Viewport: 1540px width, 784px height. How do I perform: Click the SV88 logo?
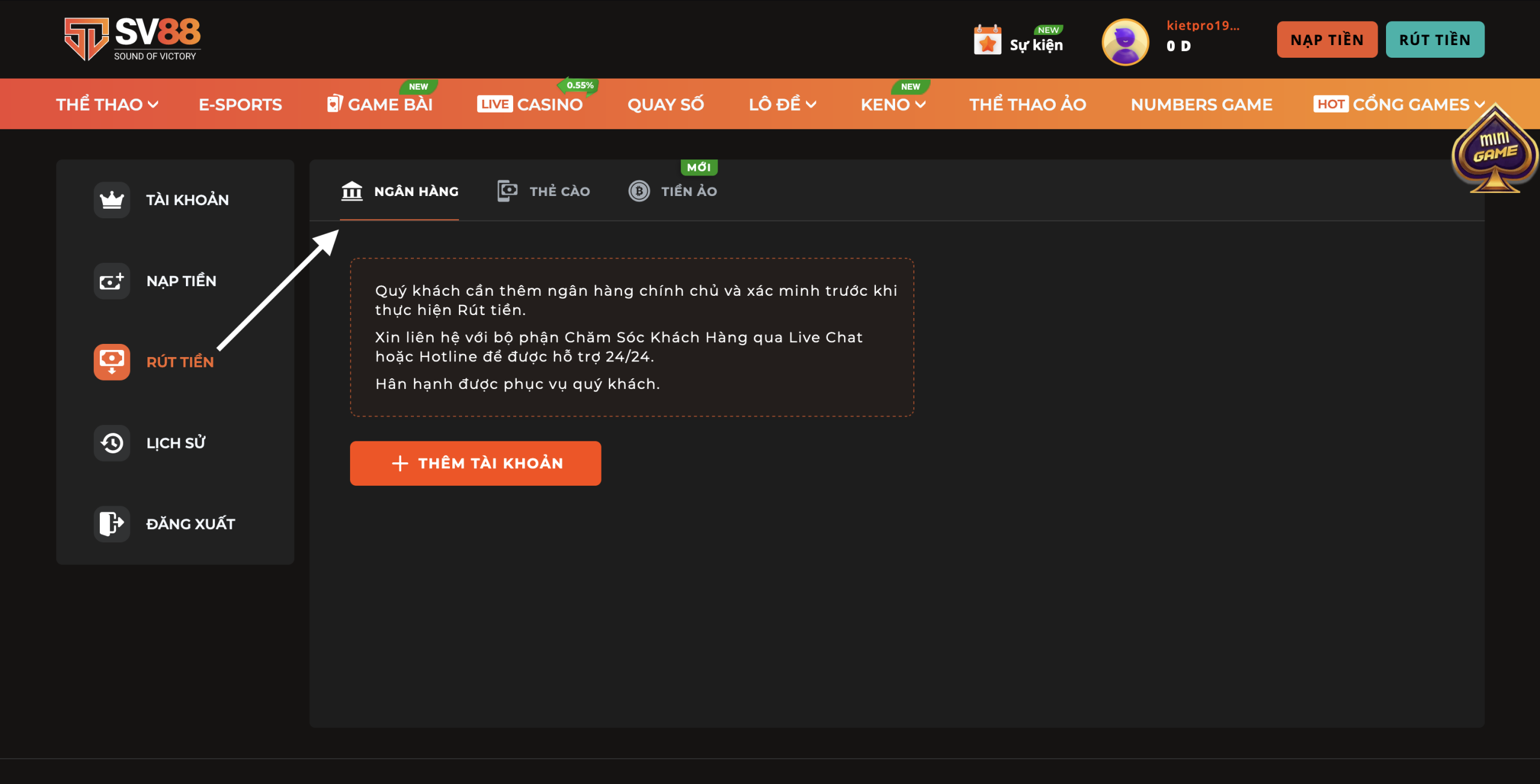point(133,39)
